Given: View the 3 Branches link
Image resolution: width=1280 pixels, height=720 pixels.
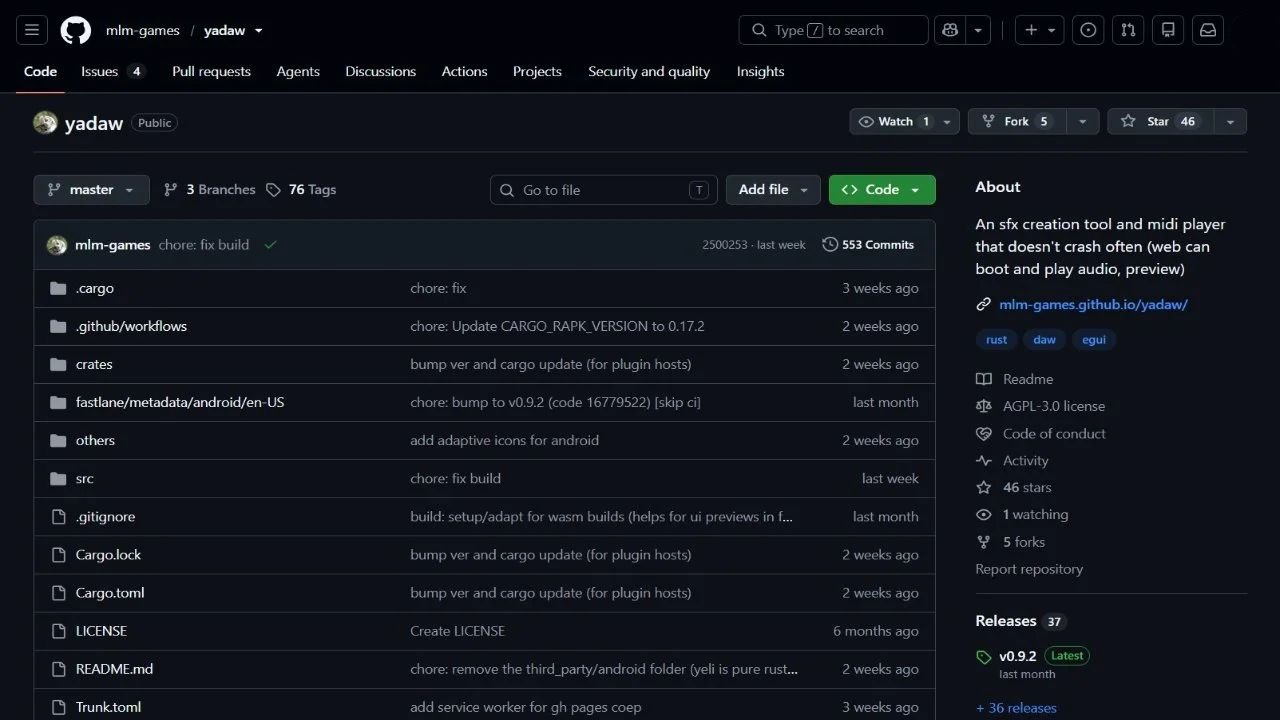Looking at the screenshot, I should click(210, 190).
